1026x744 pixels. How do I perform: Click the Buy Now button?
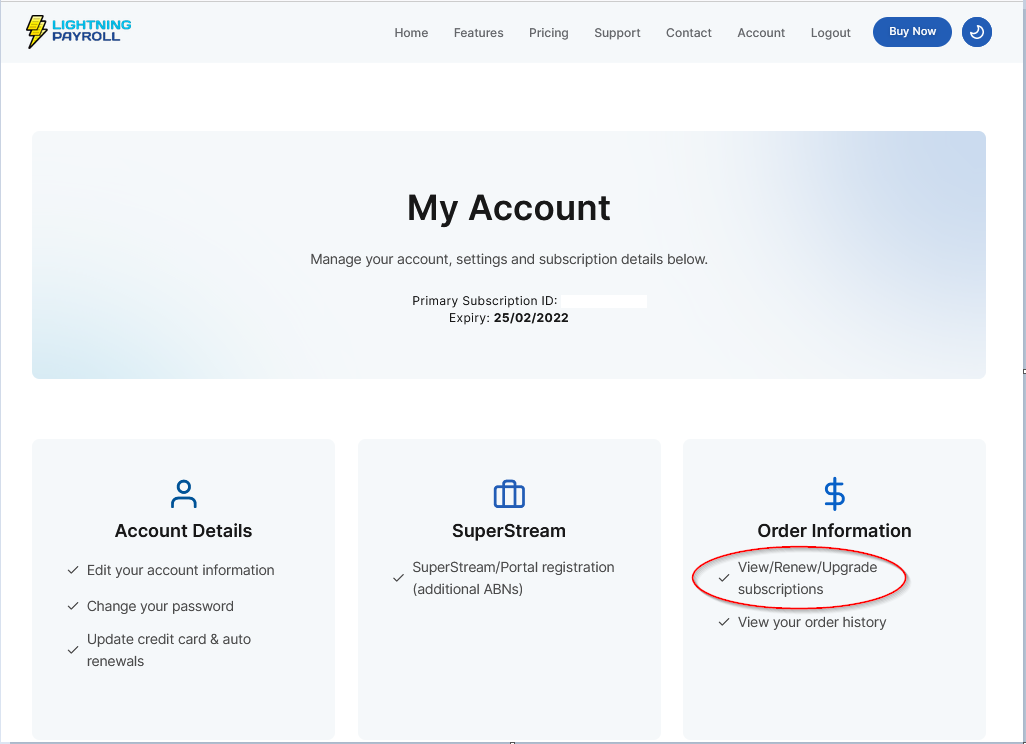[x=912, y=31]
